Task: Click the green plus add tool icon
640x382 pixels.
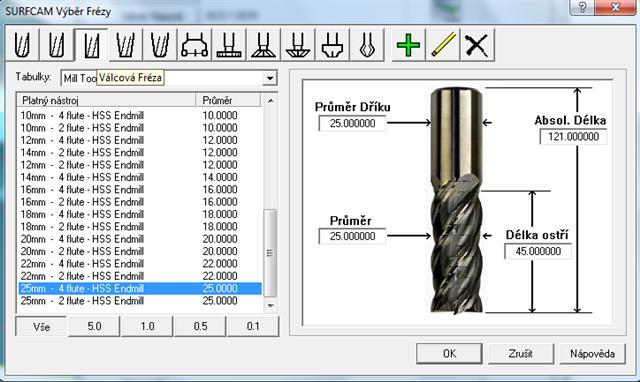Action: 408,45
